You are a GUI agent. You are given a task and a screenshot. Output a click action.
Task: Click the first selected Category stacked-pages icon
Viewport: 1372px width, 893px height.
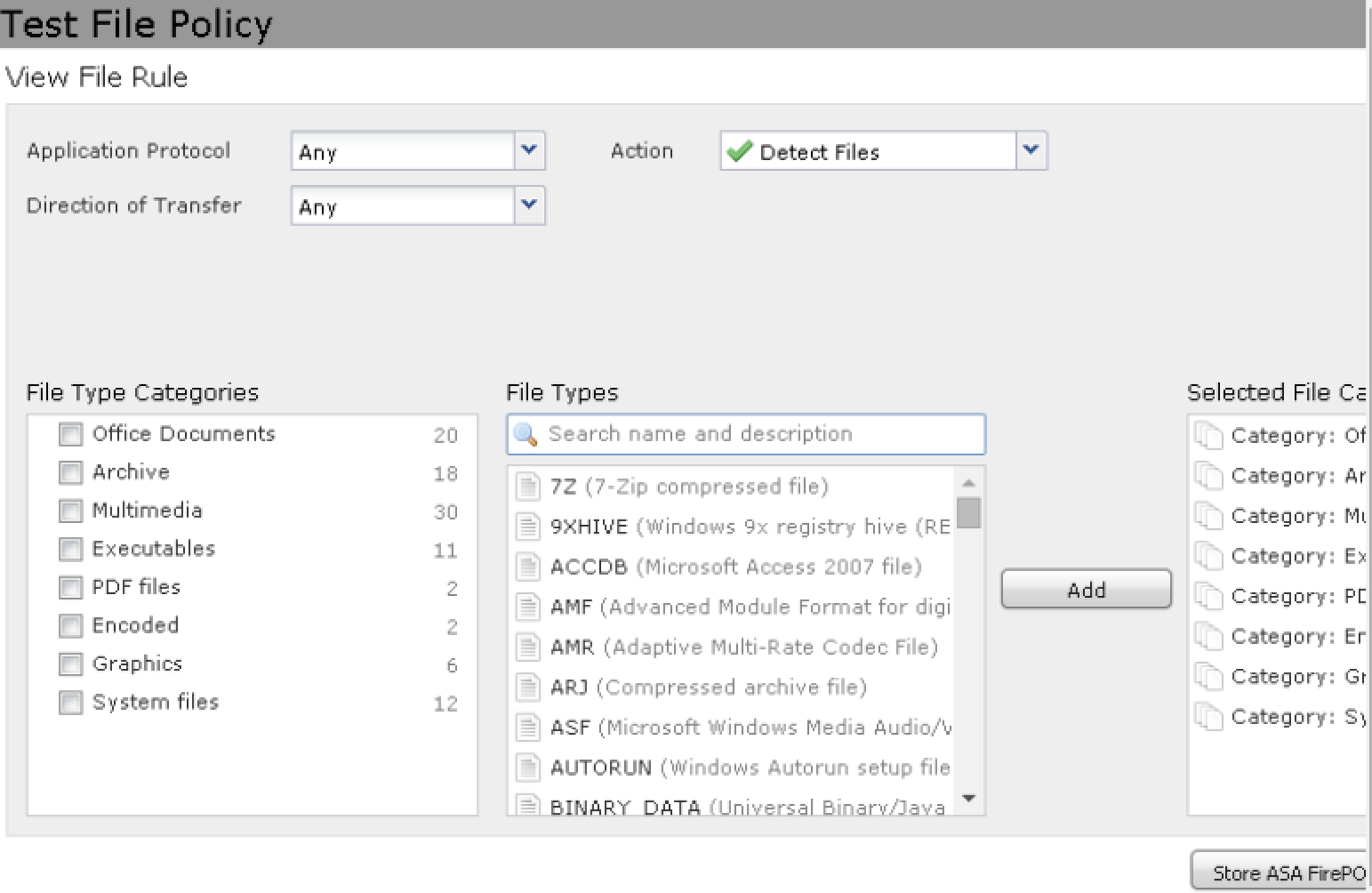tap(1208, 435)
